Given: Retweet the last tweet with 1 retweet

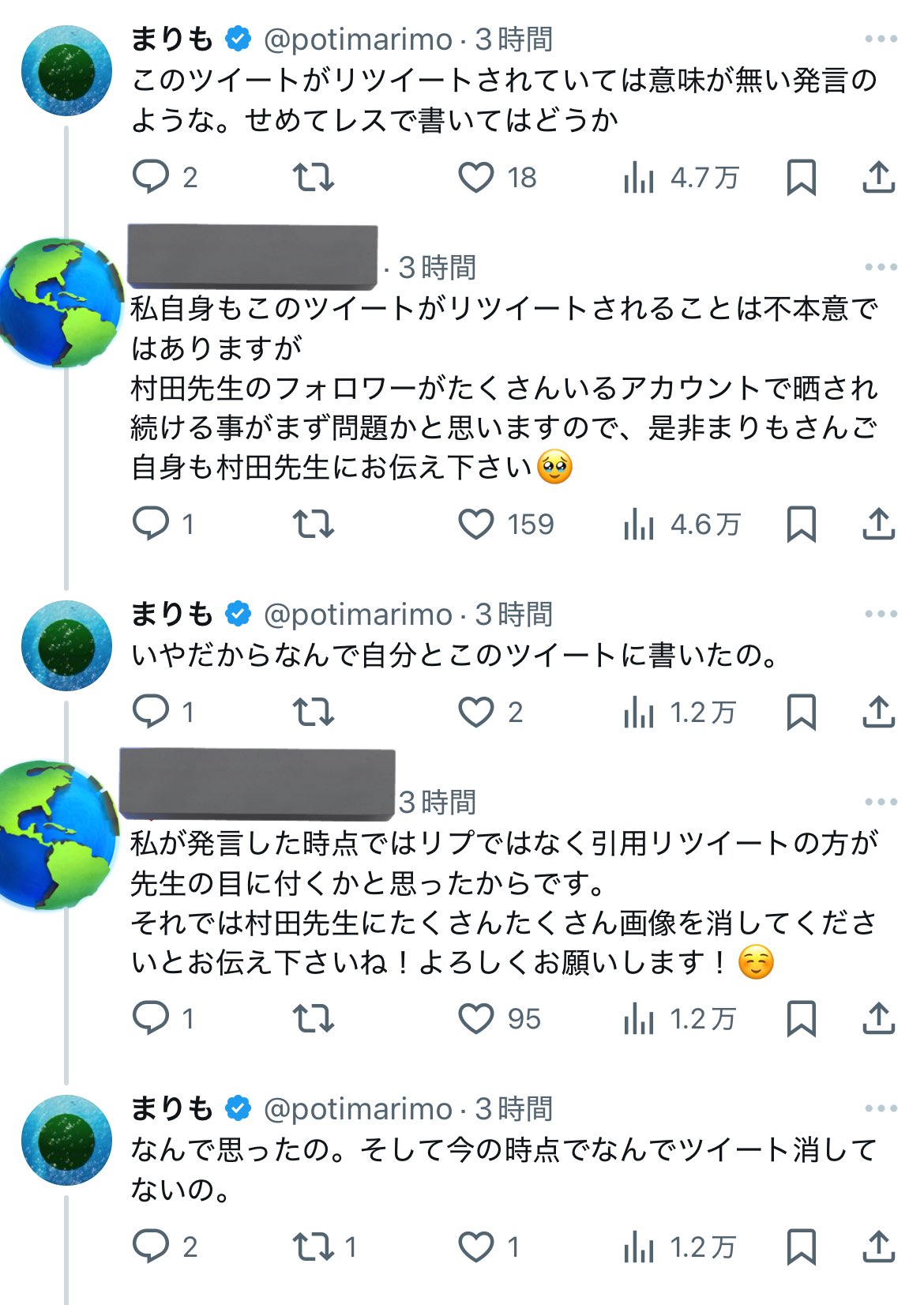Looking at the screenshot, I should point(314,1247).
